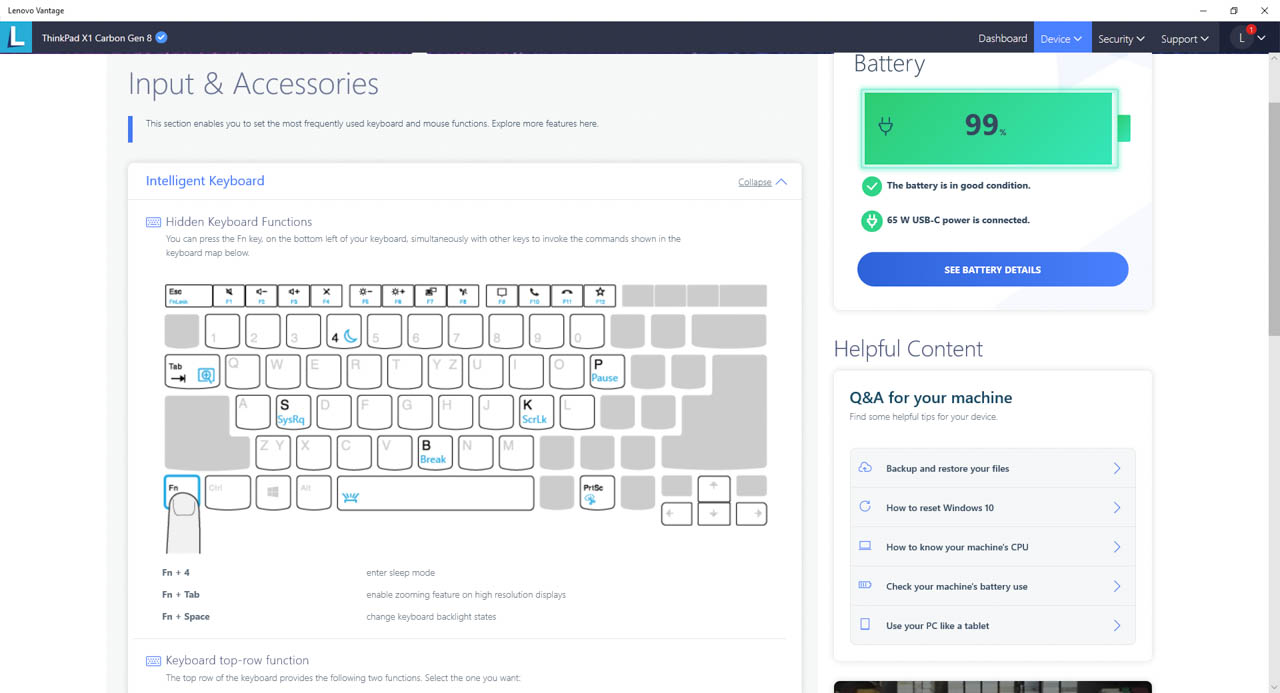Click the Tab zoom key on keyboard map
Screen dimensions: 1280x693
192,371
